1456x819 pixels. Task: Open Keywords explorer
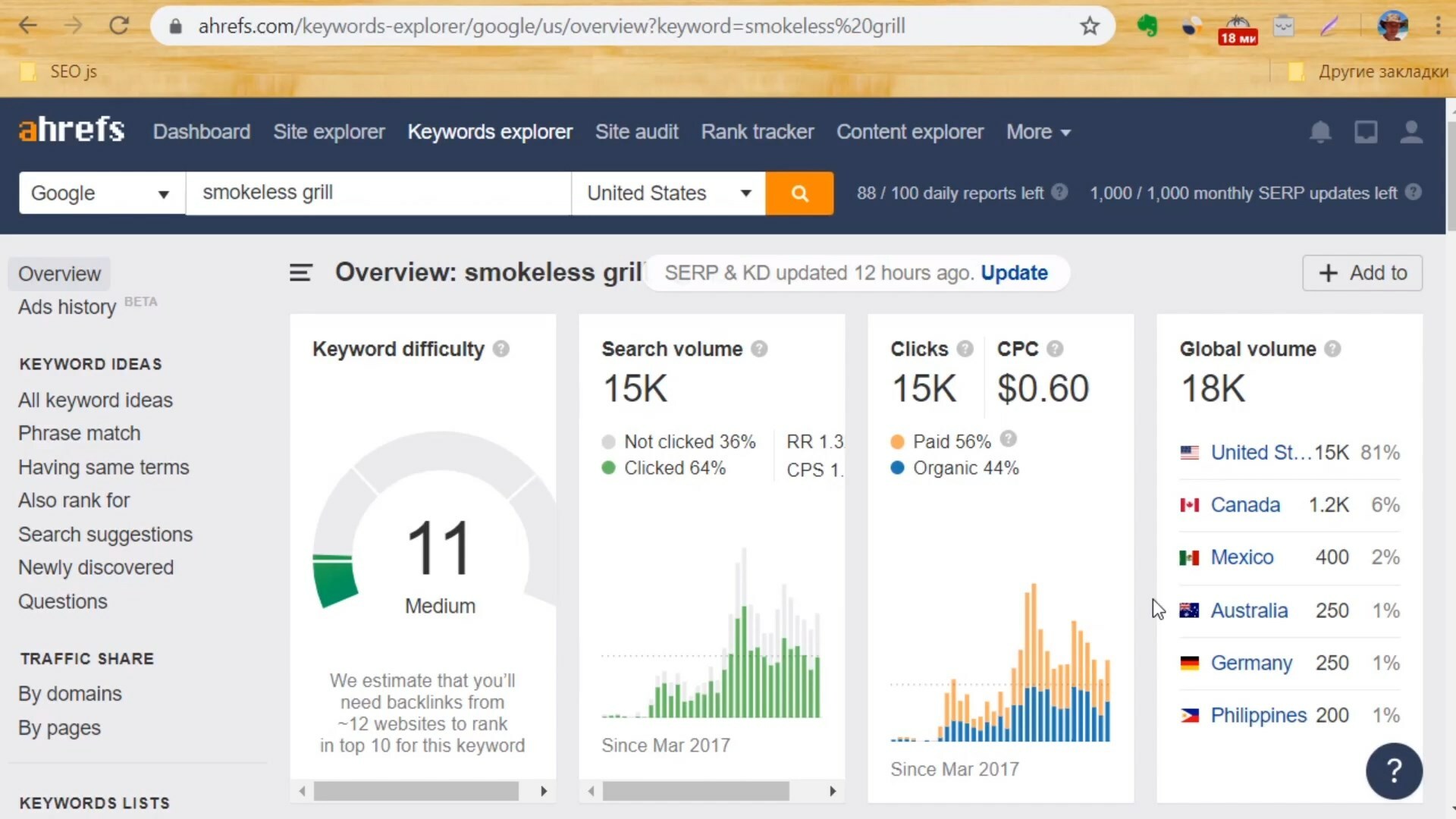[490, 132]
